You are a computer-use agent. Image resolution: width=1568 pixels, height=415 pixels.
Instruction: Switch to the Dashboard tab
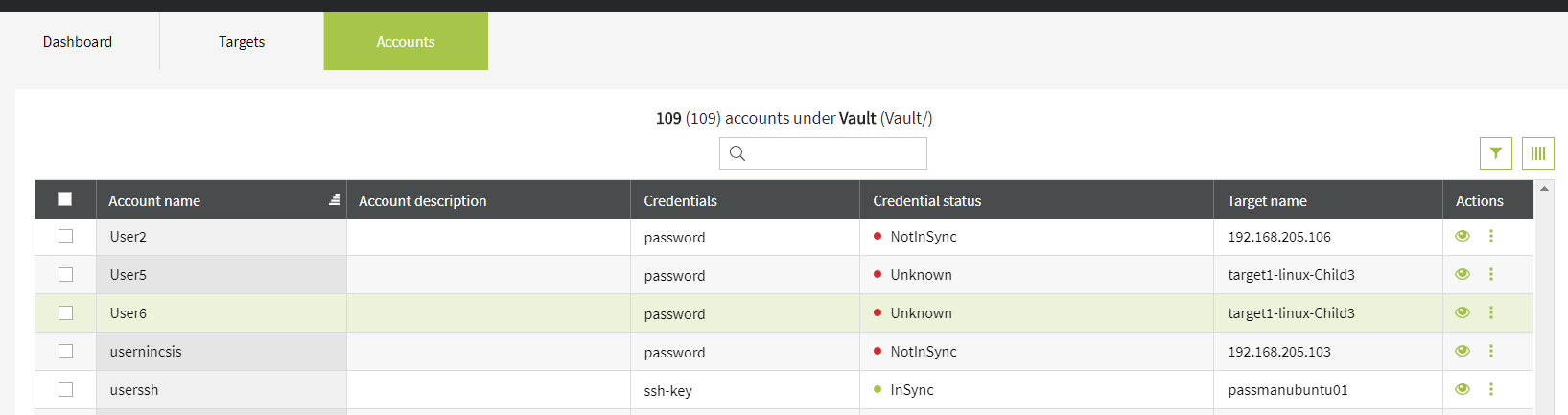click(x=78, y=42)
